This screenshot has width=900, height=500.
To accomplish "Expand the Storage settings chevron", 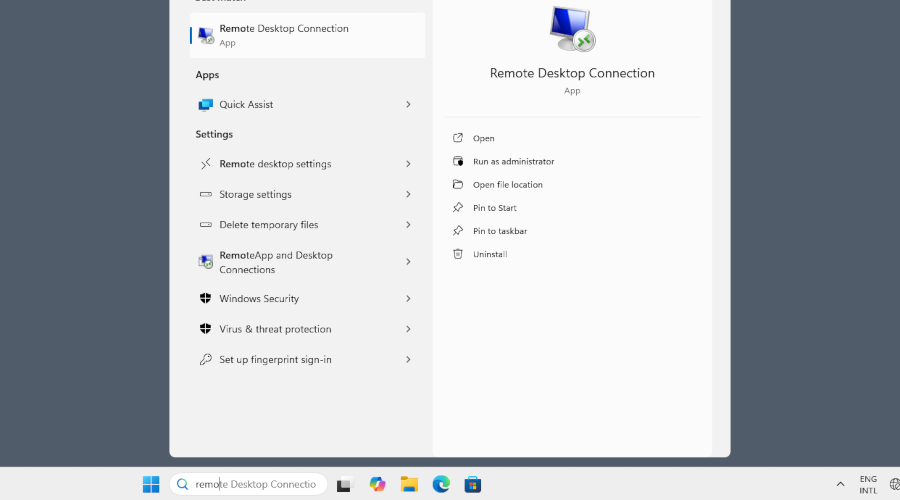I will coord(408,195).
